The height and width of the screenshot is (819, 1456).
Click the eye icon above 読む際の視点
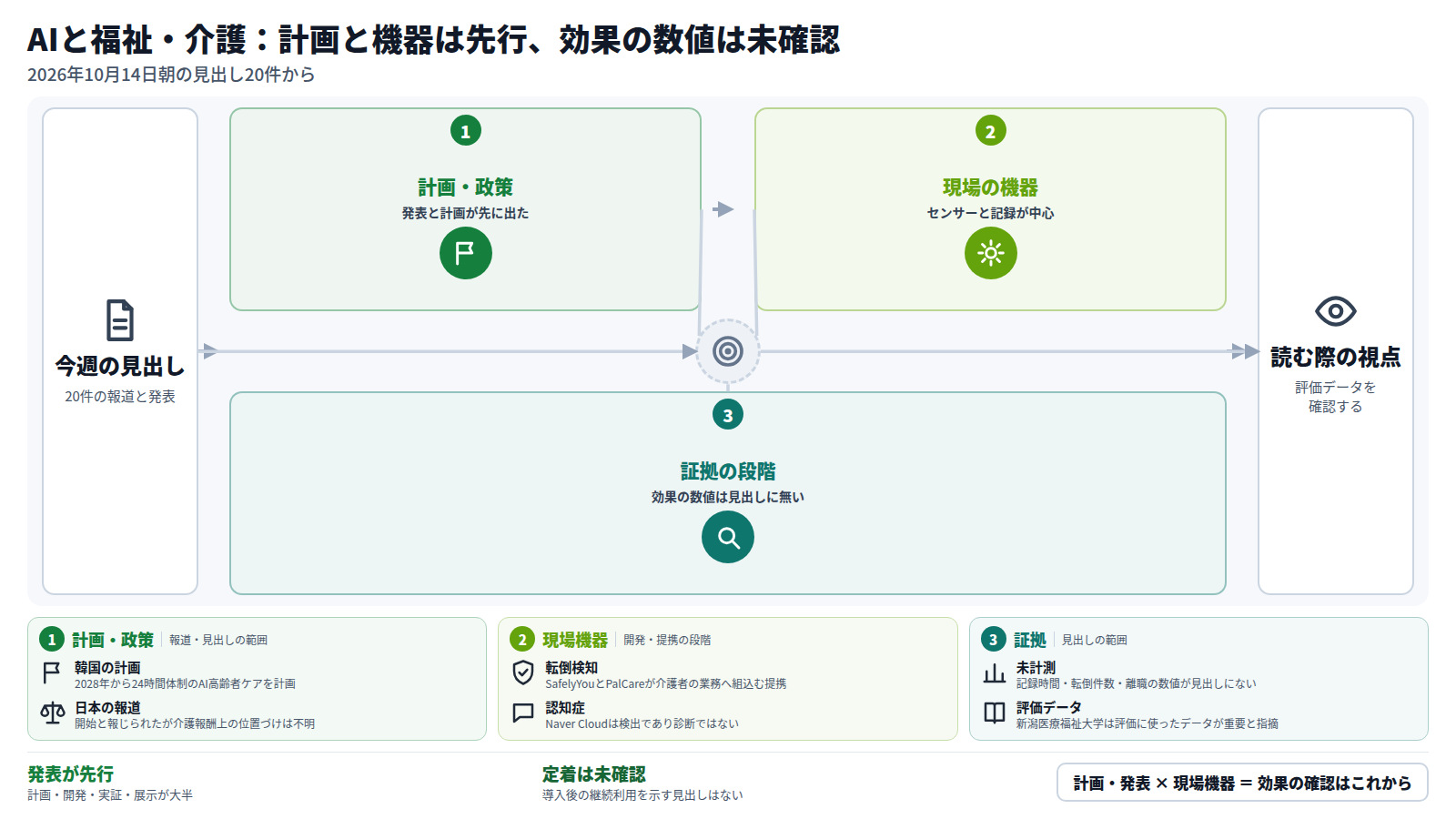point(1335,311)
